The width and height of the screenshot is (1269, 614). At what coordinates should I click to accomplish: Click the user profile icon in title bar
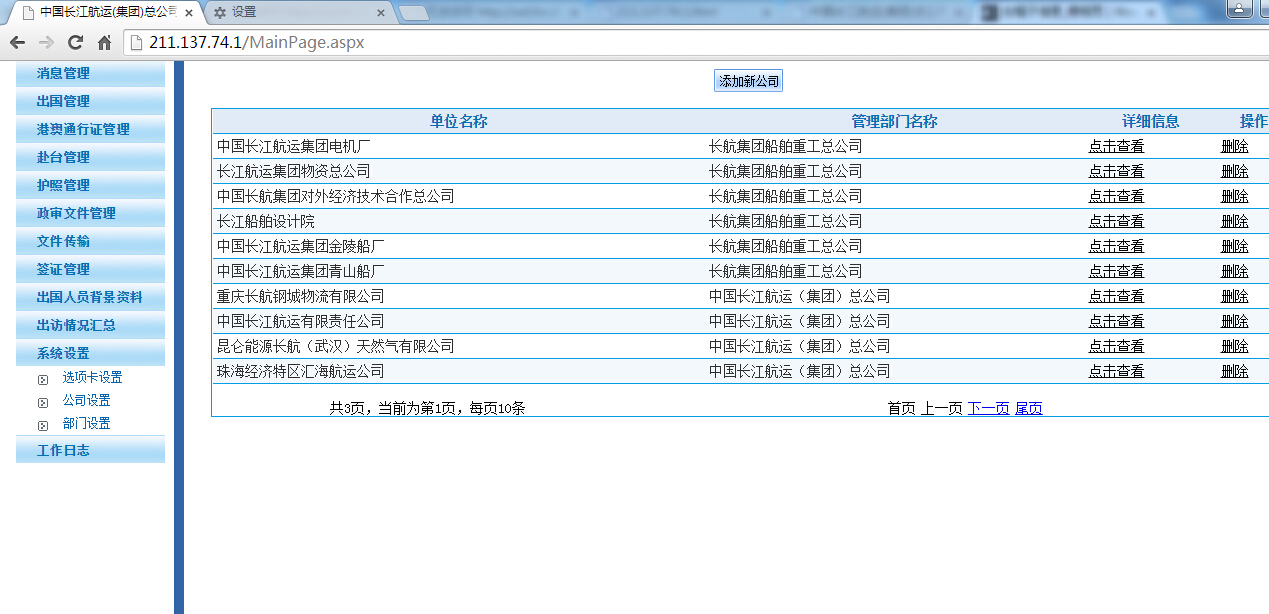[x=1239, y=9]
